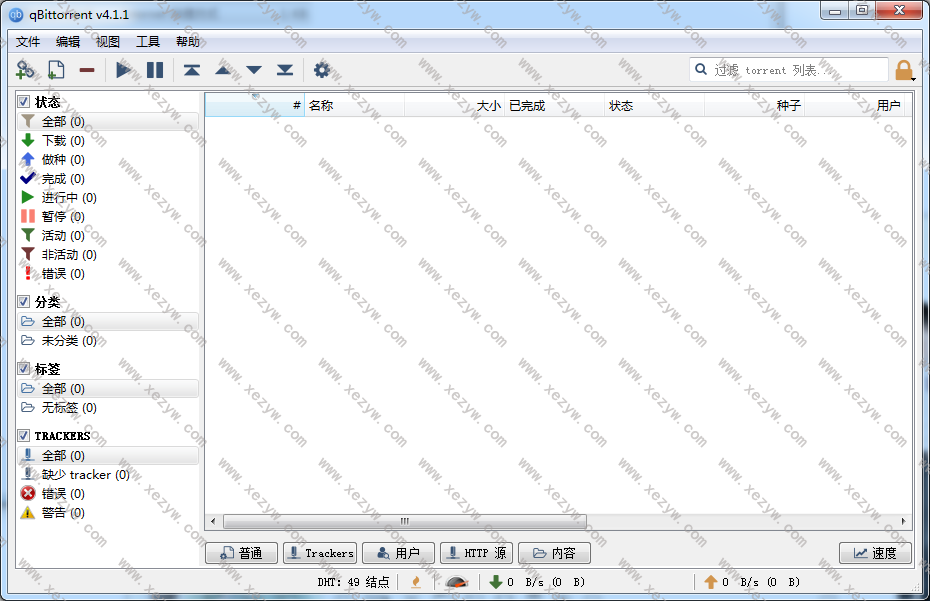Click the speedometer icon in status bar
930x601 pixels.
[456, 582]
